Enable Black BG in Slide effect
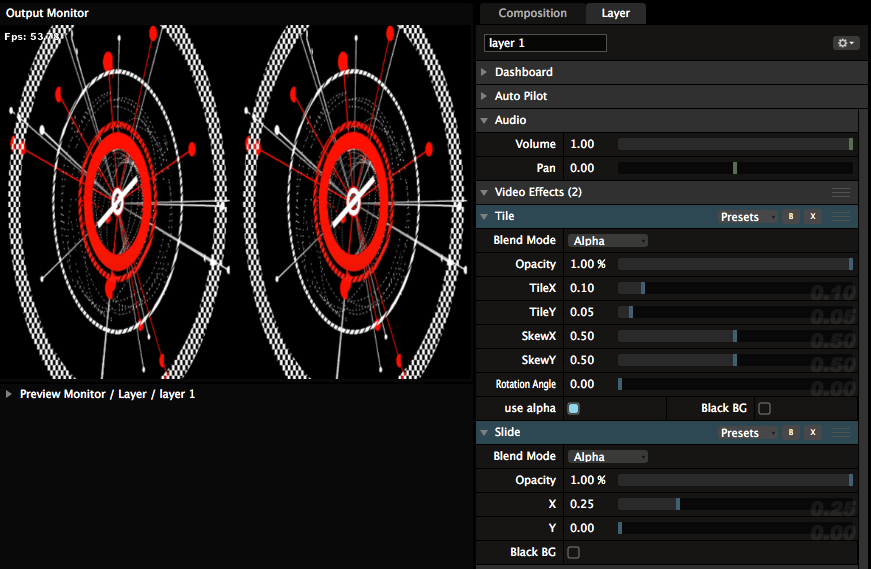 [573, 552]
